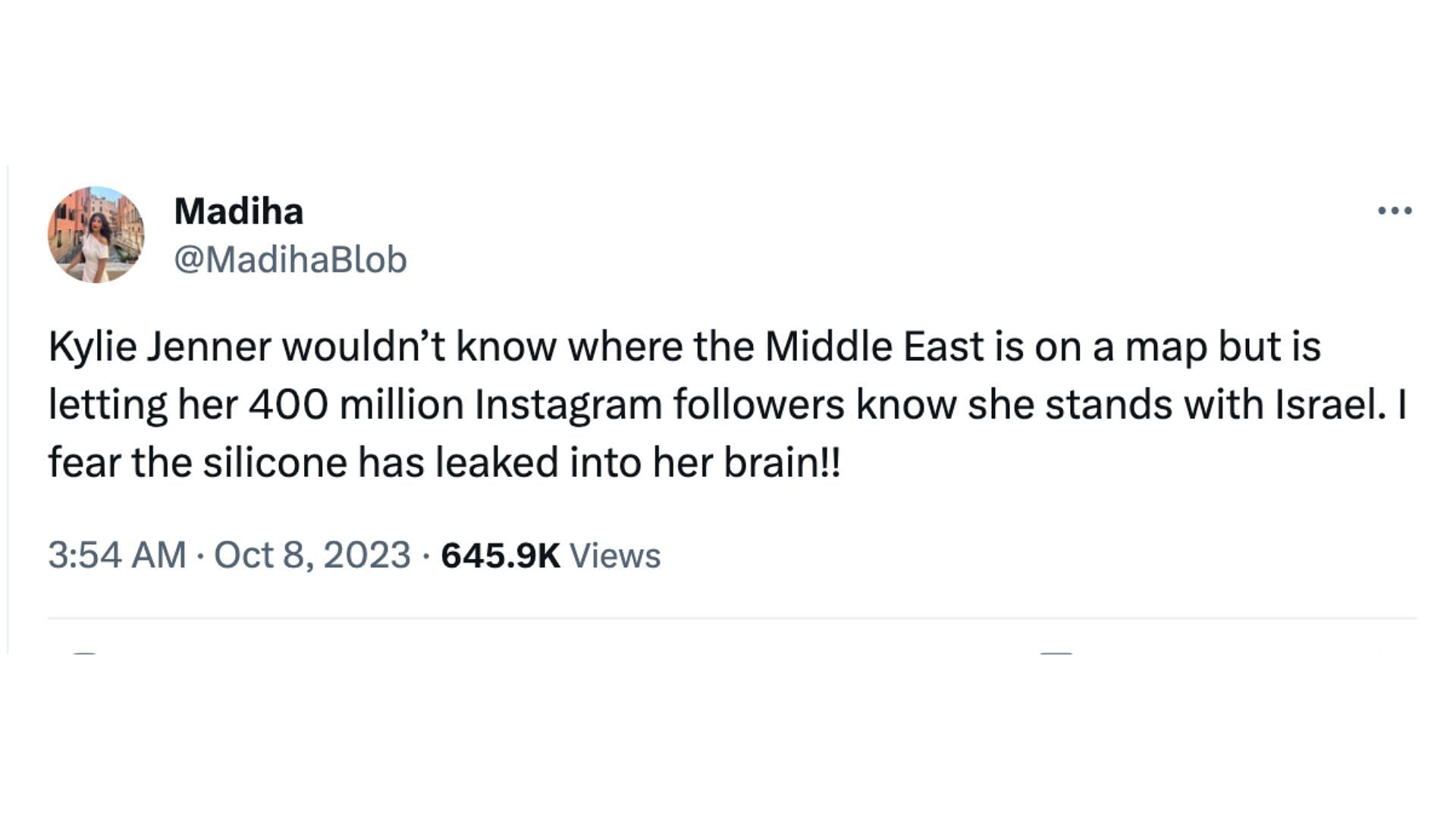1456x819 pixels.
Task: Click the word silicone in tweet
Action: [x=275, y=463]
